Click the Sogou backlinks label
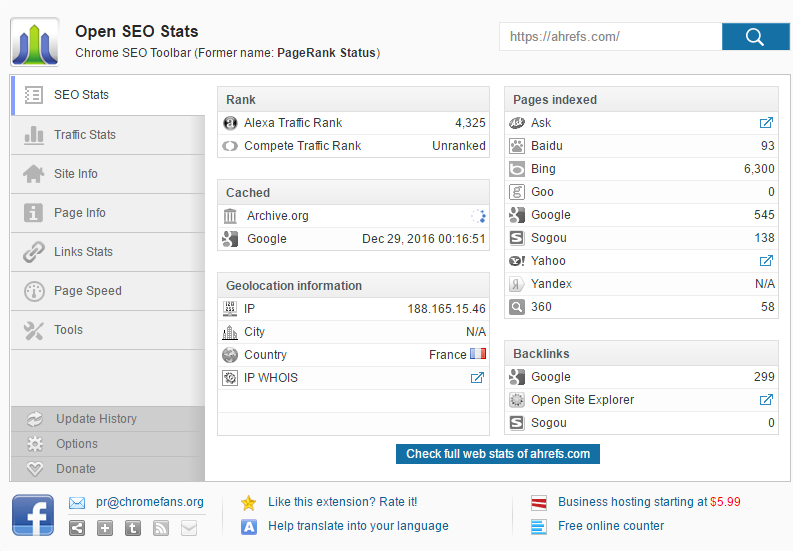Image resolution: width=793 pixels, height=551 pixels. [549, 423]
